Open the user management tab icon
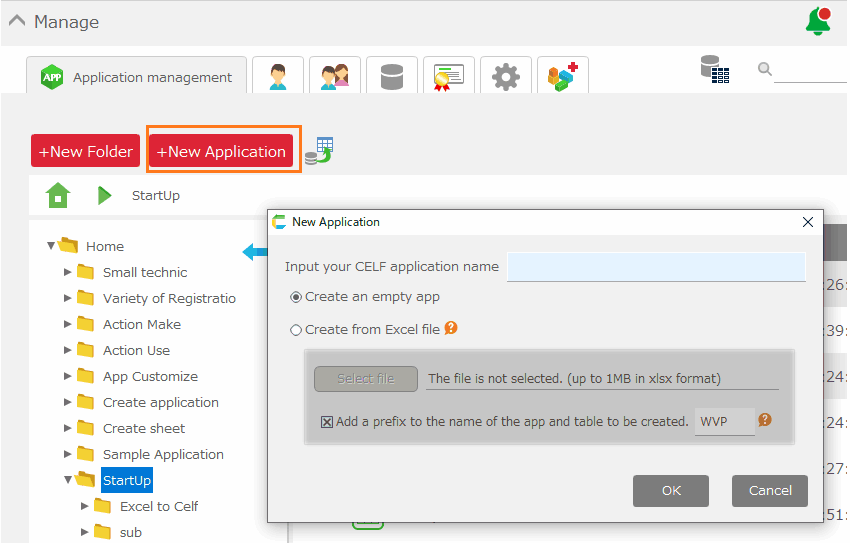850x543 pixels. point(278,77)
